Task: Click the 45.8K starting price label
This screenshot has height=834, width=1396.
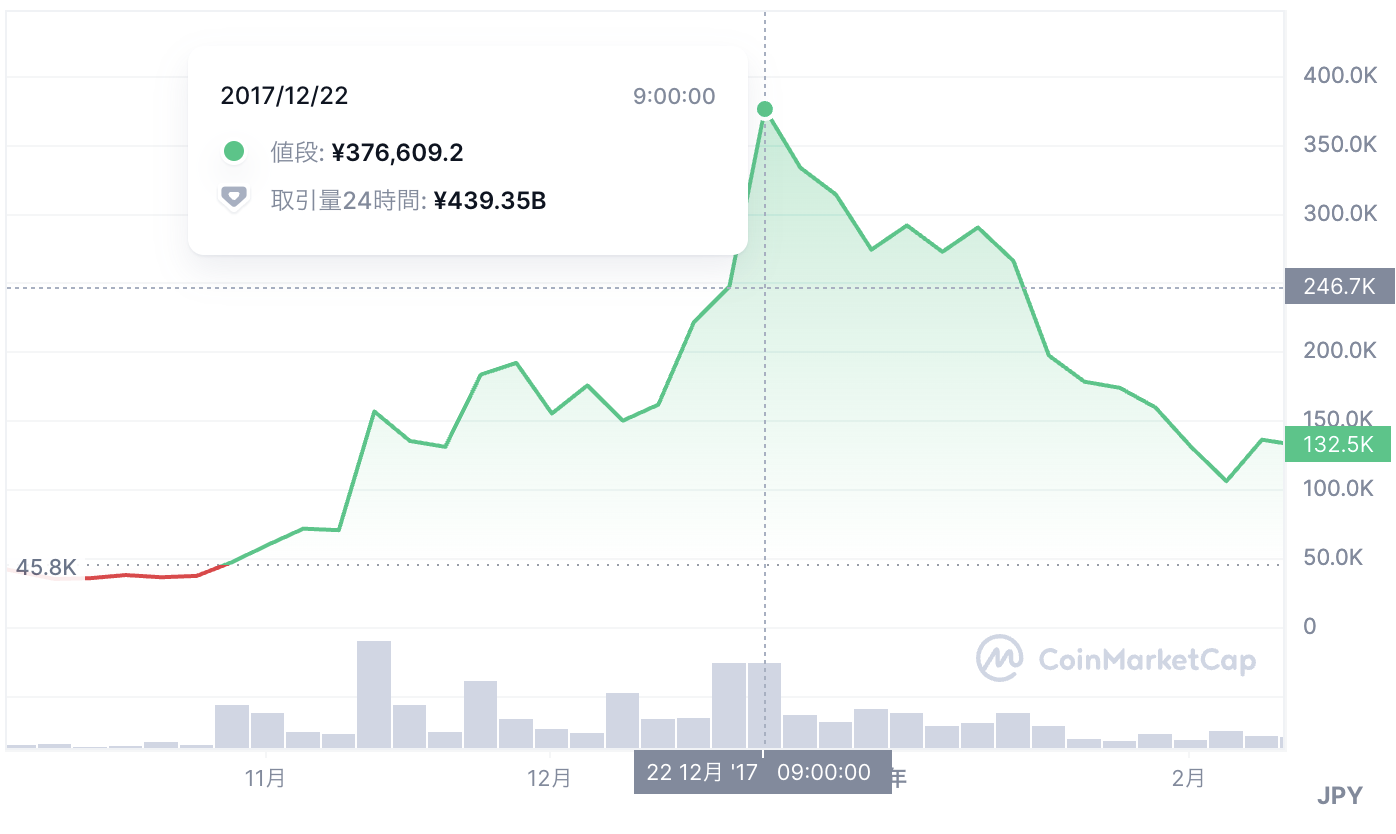Action: click(x=46, y=568)
